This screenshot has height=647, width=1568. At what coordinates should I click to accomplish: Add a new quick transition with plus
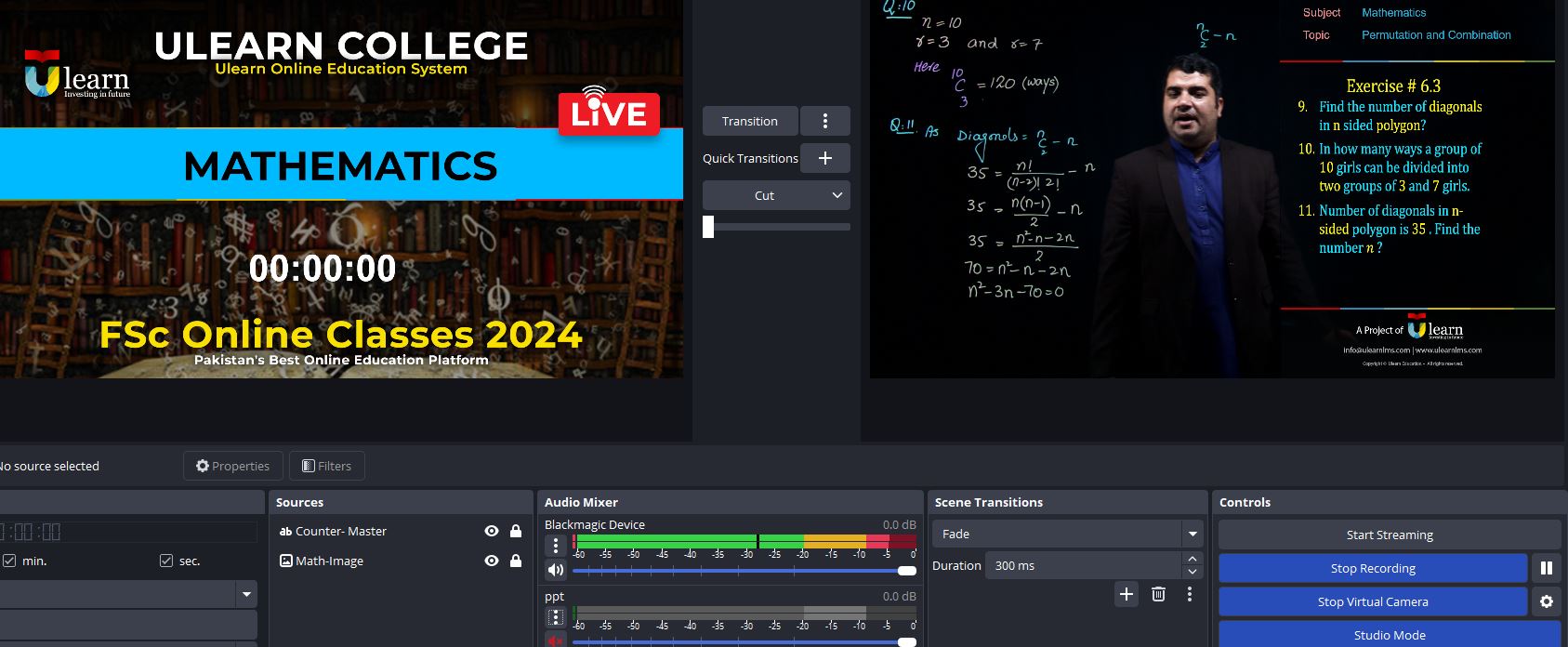[824, 158]
